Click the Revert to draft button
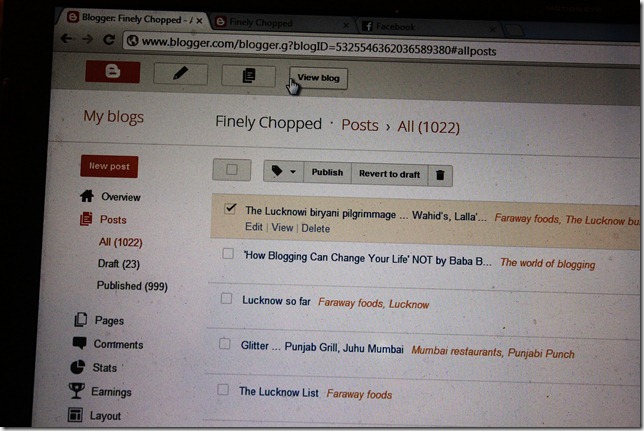 click(x=389, y=174)
